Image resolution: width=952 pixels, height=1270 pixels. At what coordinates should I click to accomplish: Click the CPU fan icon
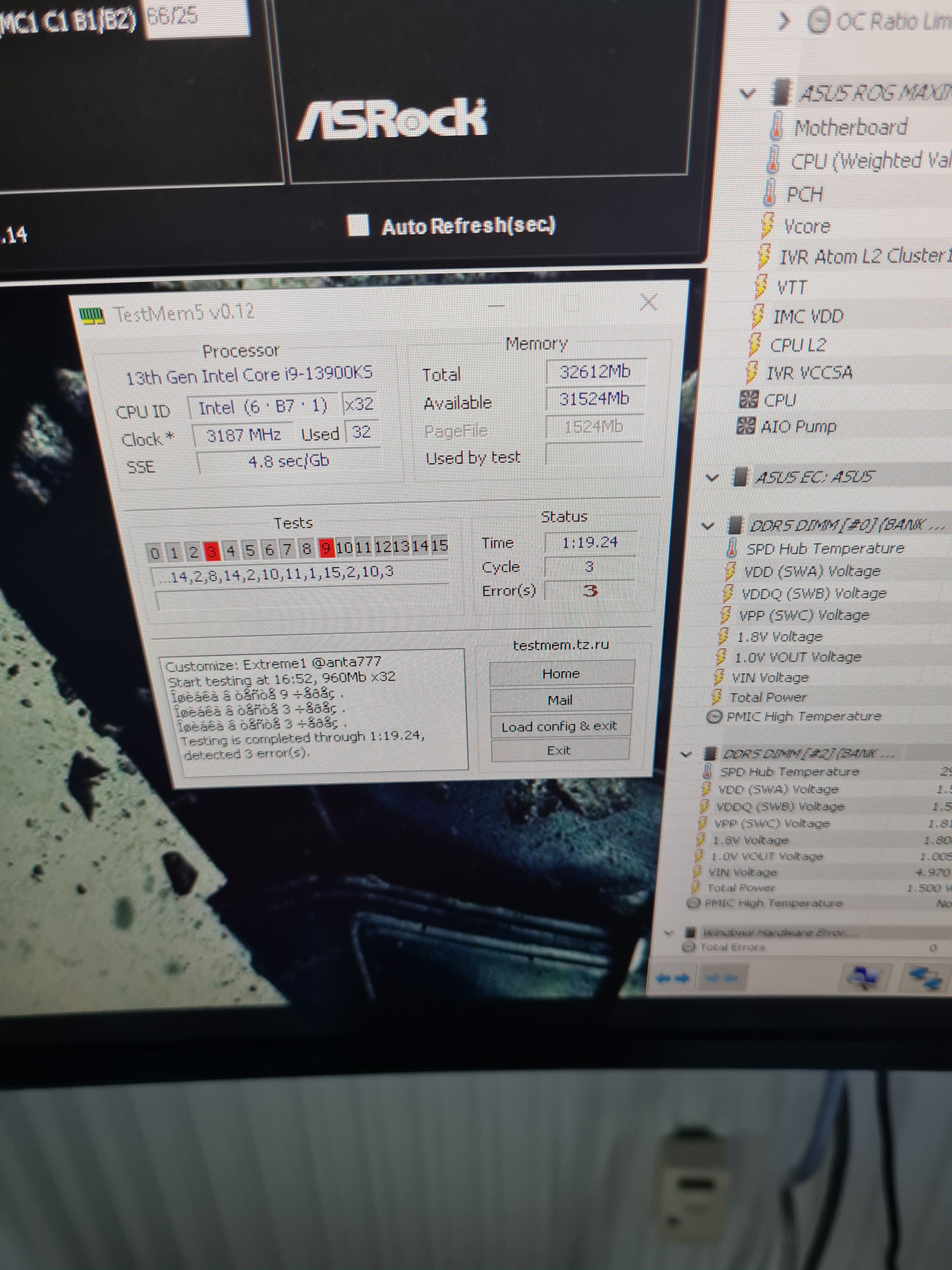coord(749,399)
